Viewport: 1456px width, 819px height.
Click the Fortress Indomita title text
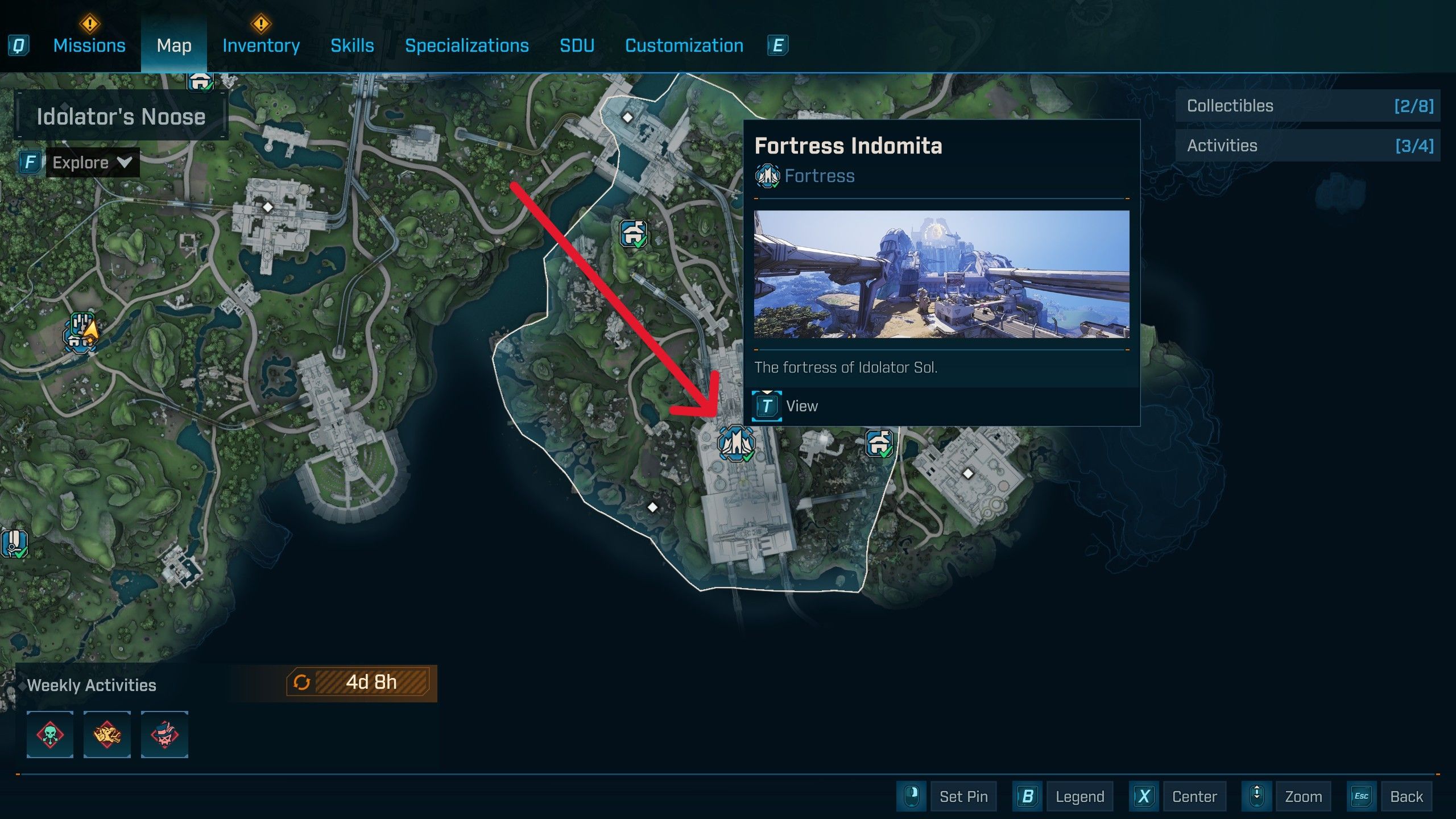point(848,146)
